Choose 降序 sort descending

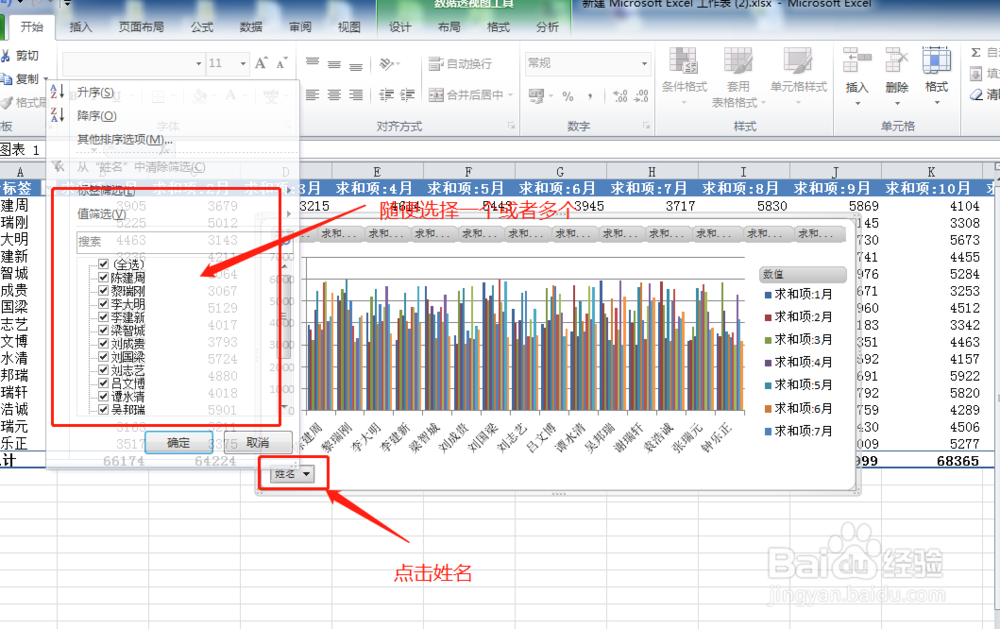coord(96,116)
